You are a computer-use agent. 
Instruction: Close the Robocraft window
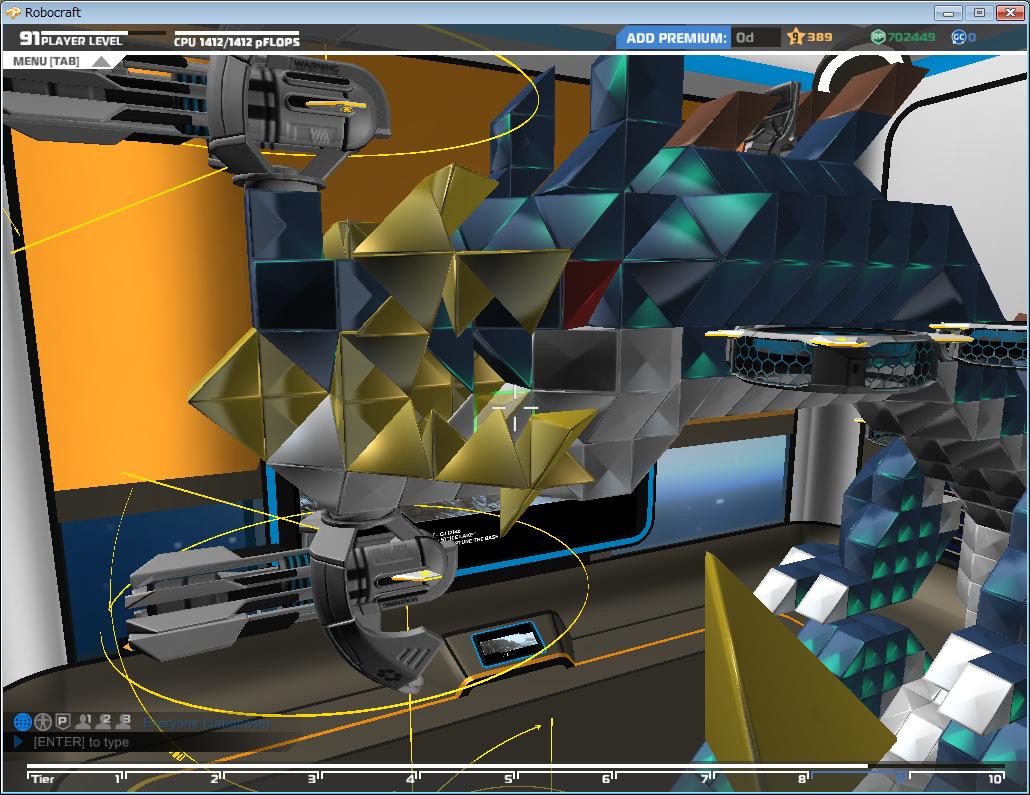(1010, 12)
